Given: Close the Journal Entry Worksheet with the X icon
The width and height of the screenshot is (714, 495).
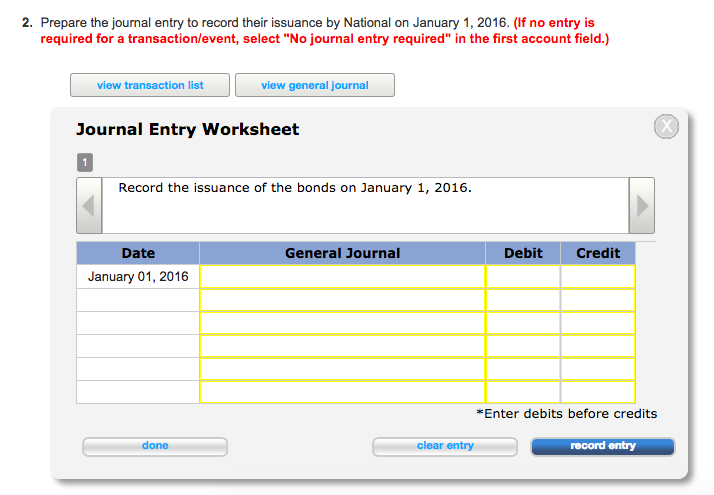Looking at the screenshot, I should coord(666,126).
